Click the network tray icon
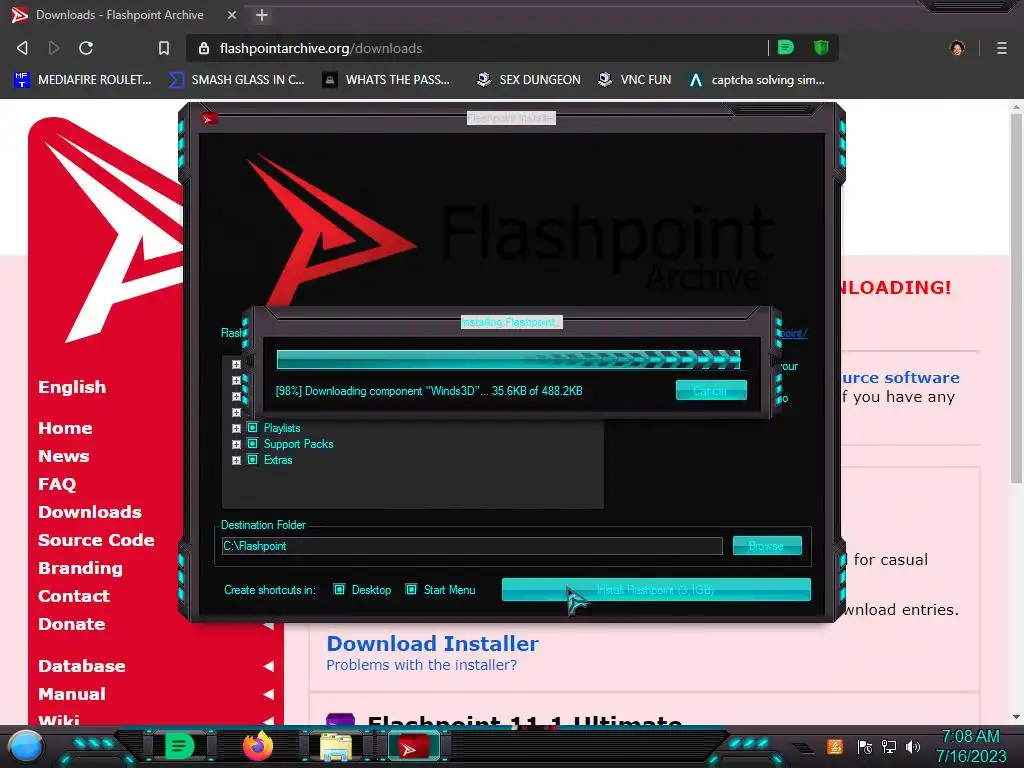The height and width of the screenshot is (768, 1024). coord(889,746)
